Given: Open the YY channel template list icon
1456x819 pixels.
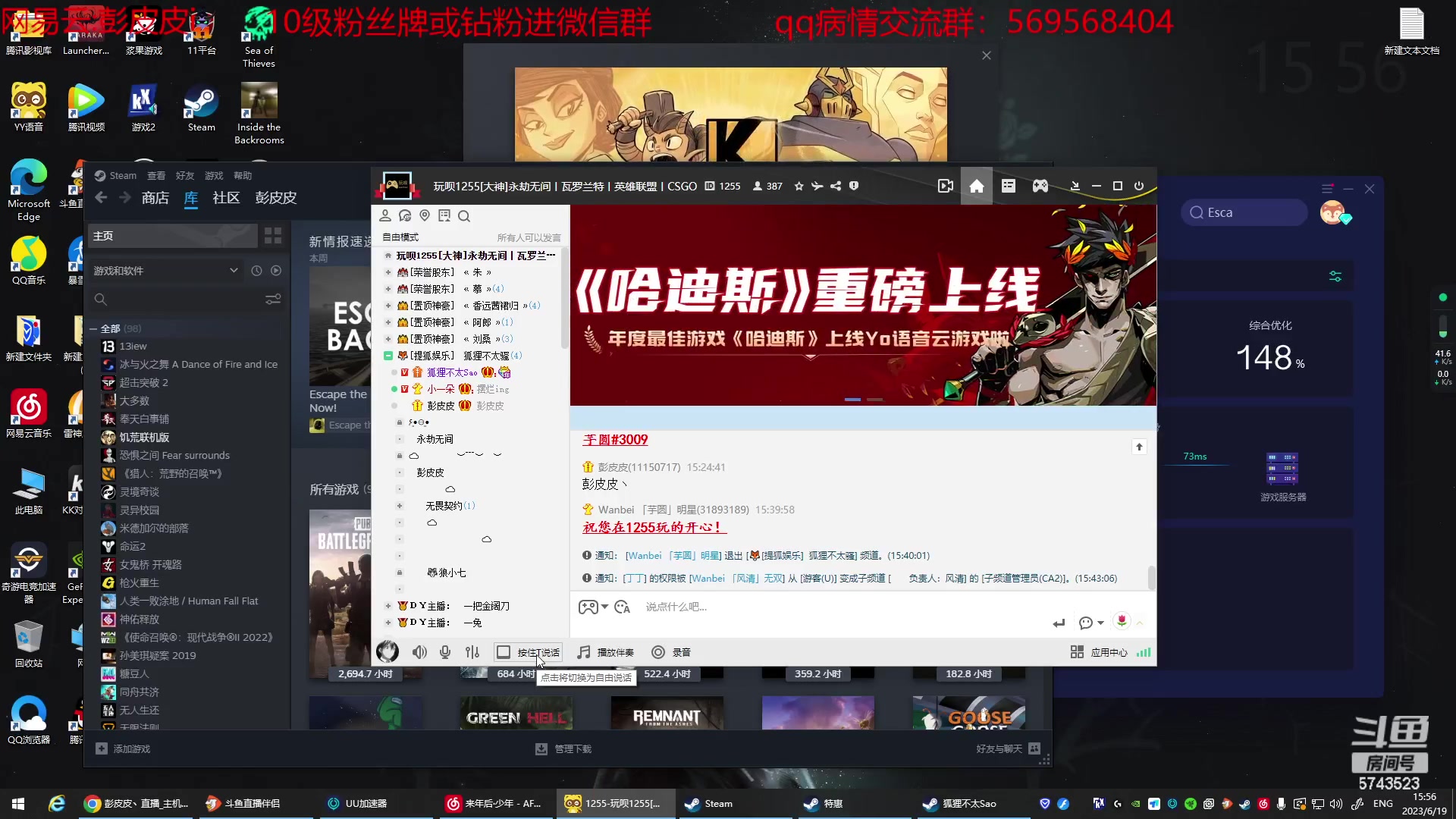Looking at the screenshot, I should click(x=1009, y=187).
